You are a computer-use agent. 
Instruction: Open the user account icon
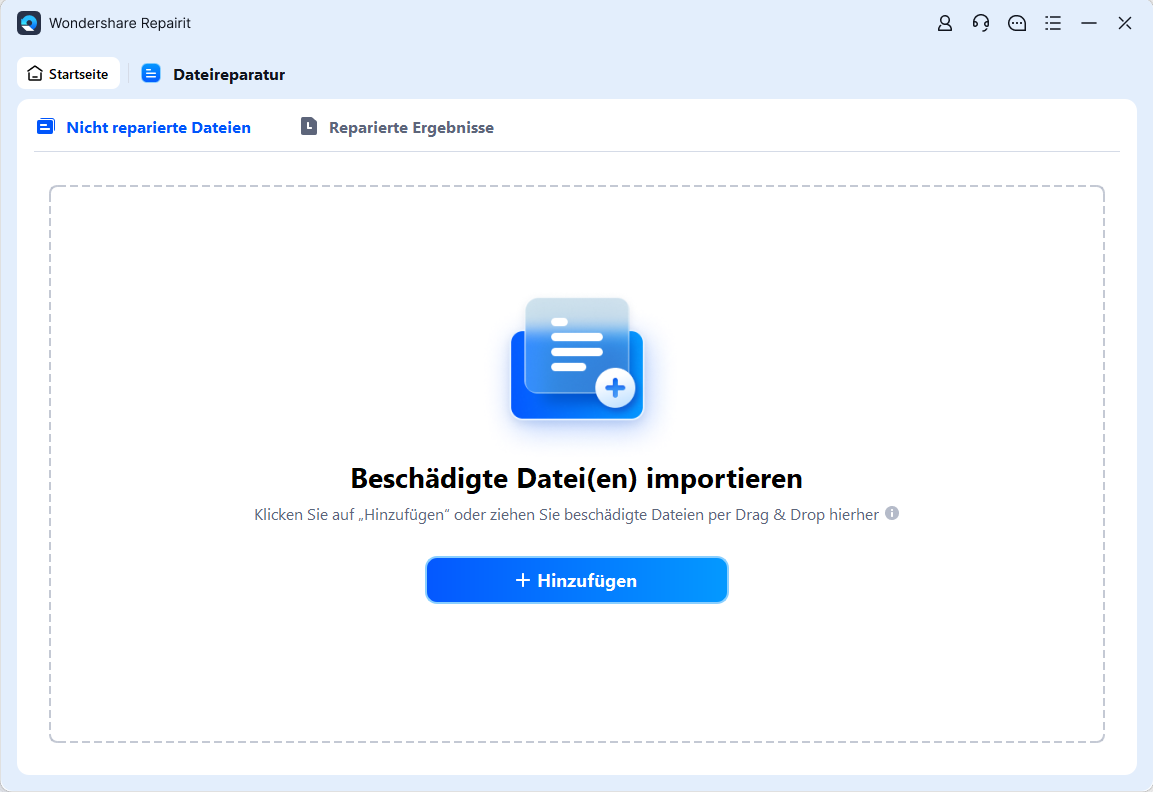(944, 23)
